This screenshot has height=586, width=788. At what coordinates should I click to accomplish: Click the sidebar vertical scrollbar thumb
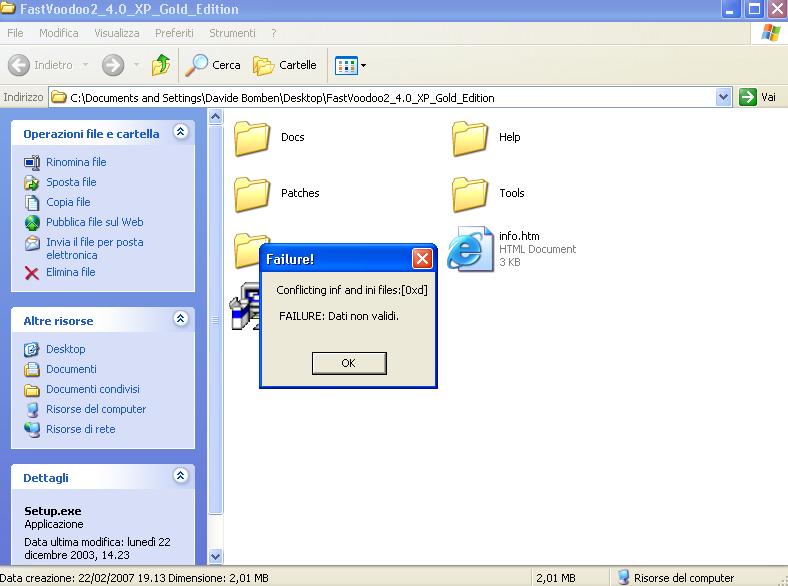(x=216, y=320)
